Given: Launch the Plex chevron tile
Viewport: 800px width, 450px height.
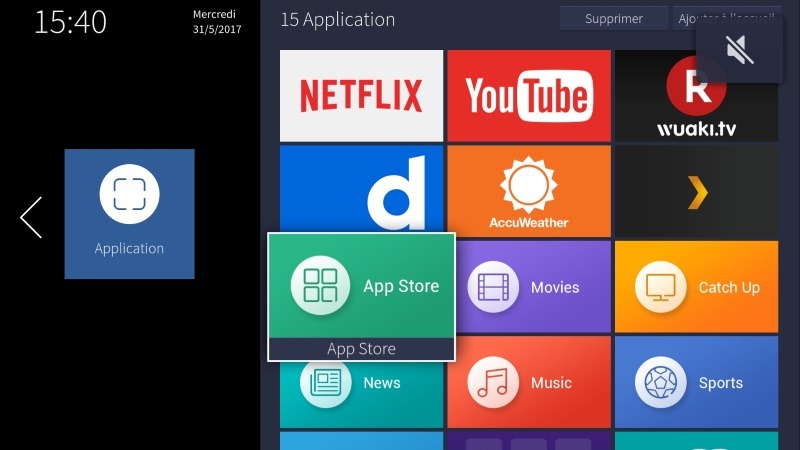Looking at the screenshot, I should [696, 191].
